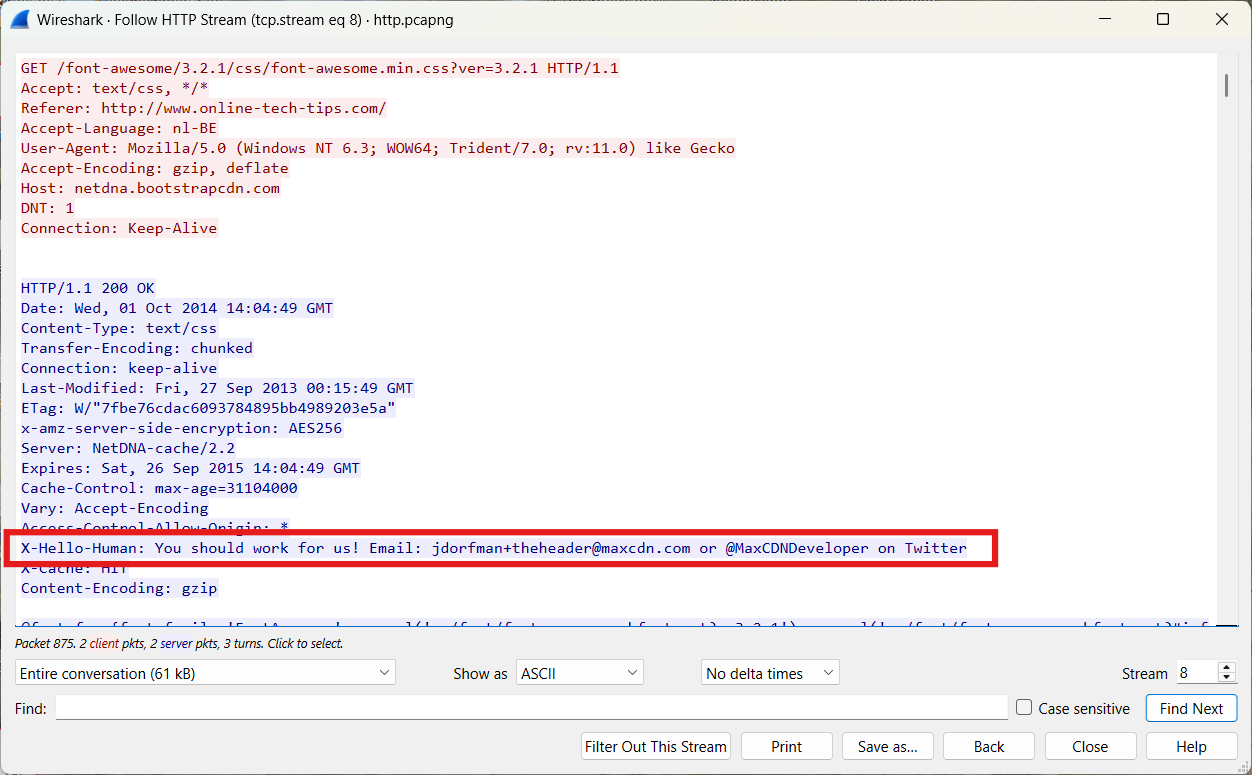The height and width of the screenshot is (775, 1252).
Task: Click the Wireshark shark fin title icon
Action: [19, 19]
